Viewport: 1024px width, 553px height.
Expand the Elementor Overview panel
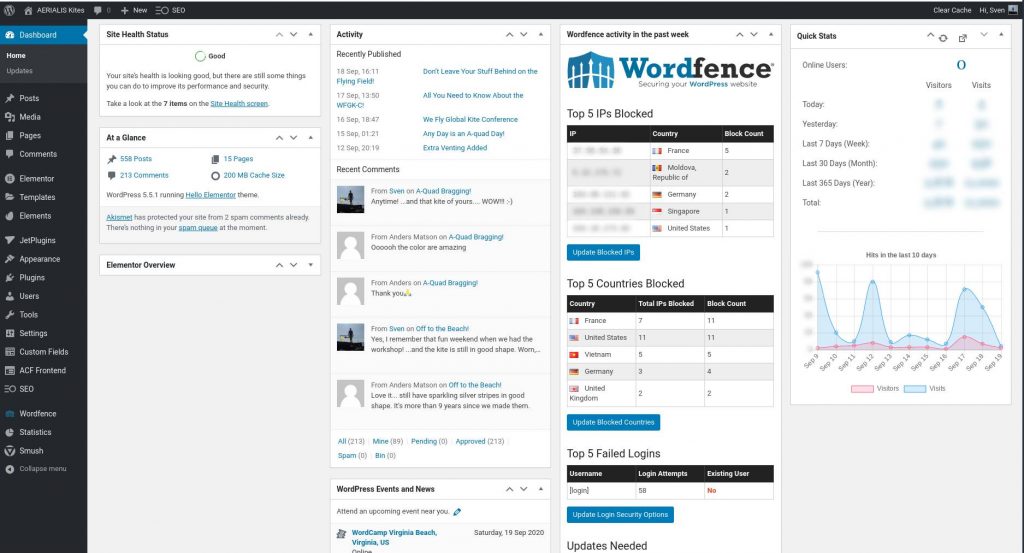[x=311, y=265]
